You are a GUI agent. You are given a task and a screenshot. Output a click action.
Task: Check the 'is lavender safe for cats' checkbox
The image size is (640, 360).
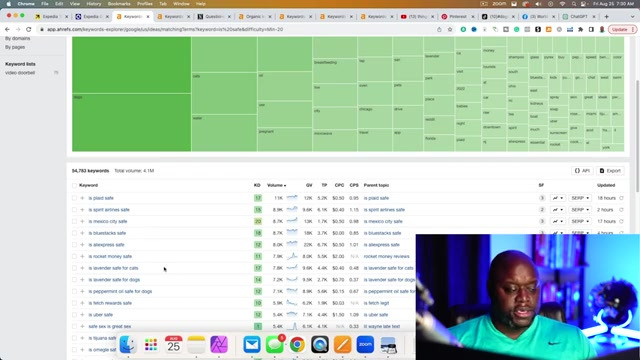(74, 268)
